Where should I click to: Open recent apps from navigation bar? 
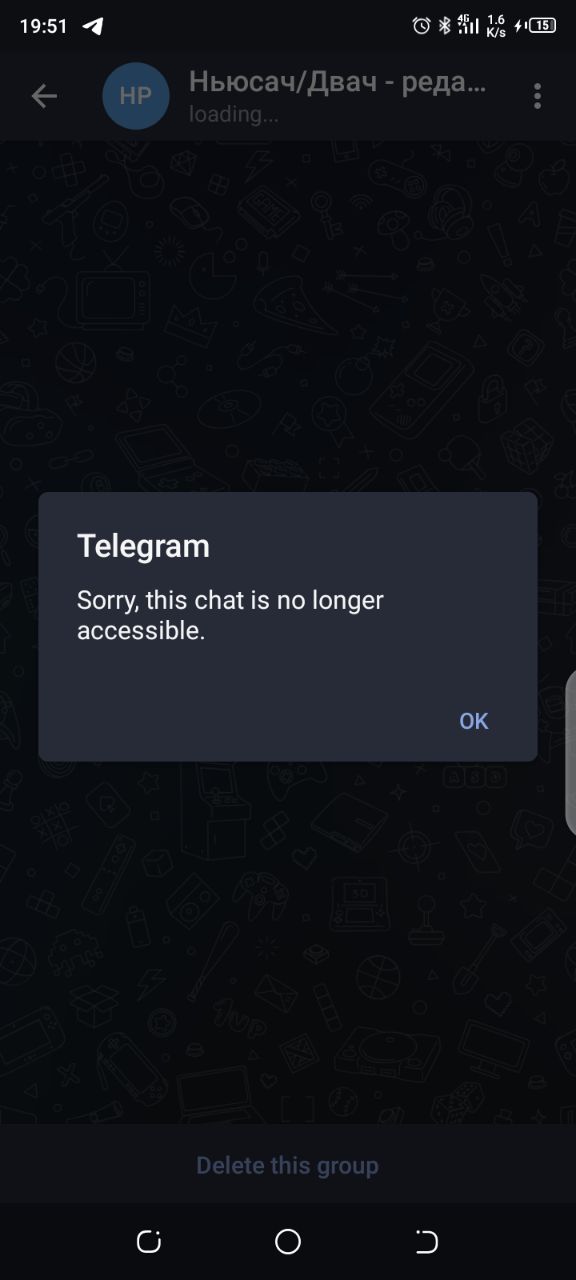click(149, 1242)
